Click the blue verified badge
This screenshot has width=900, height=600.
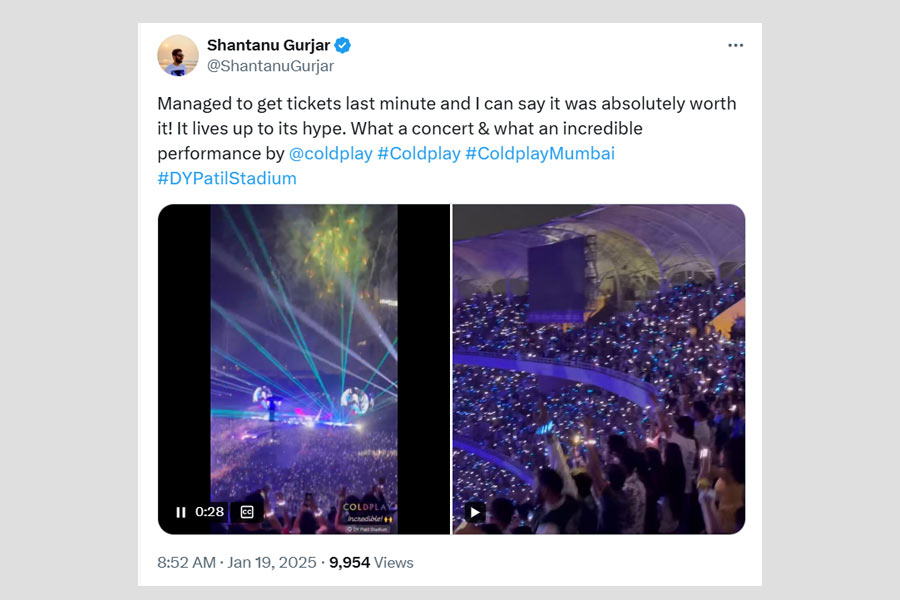pyautogui.click(x=342, y=46)
